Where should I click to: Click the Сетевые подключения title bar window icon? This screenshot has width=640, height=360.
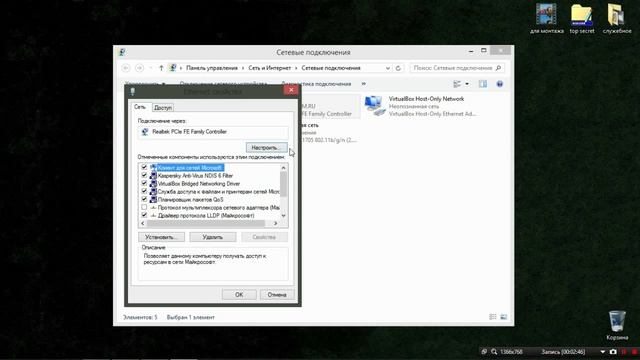(x=122, y=52)
